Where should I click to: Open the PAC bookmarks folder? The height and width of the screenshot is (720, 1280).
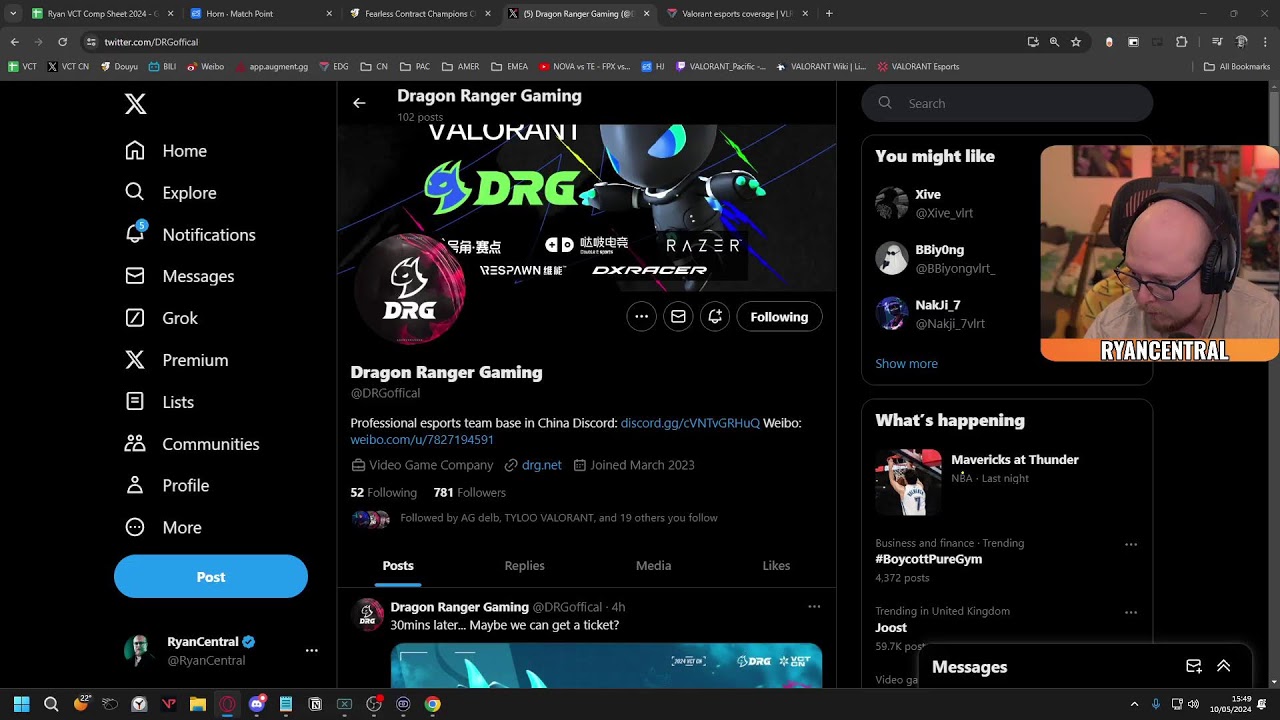coord(415,67)
